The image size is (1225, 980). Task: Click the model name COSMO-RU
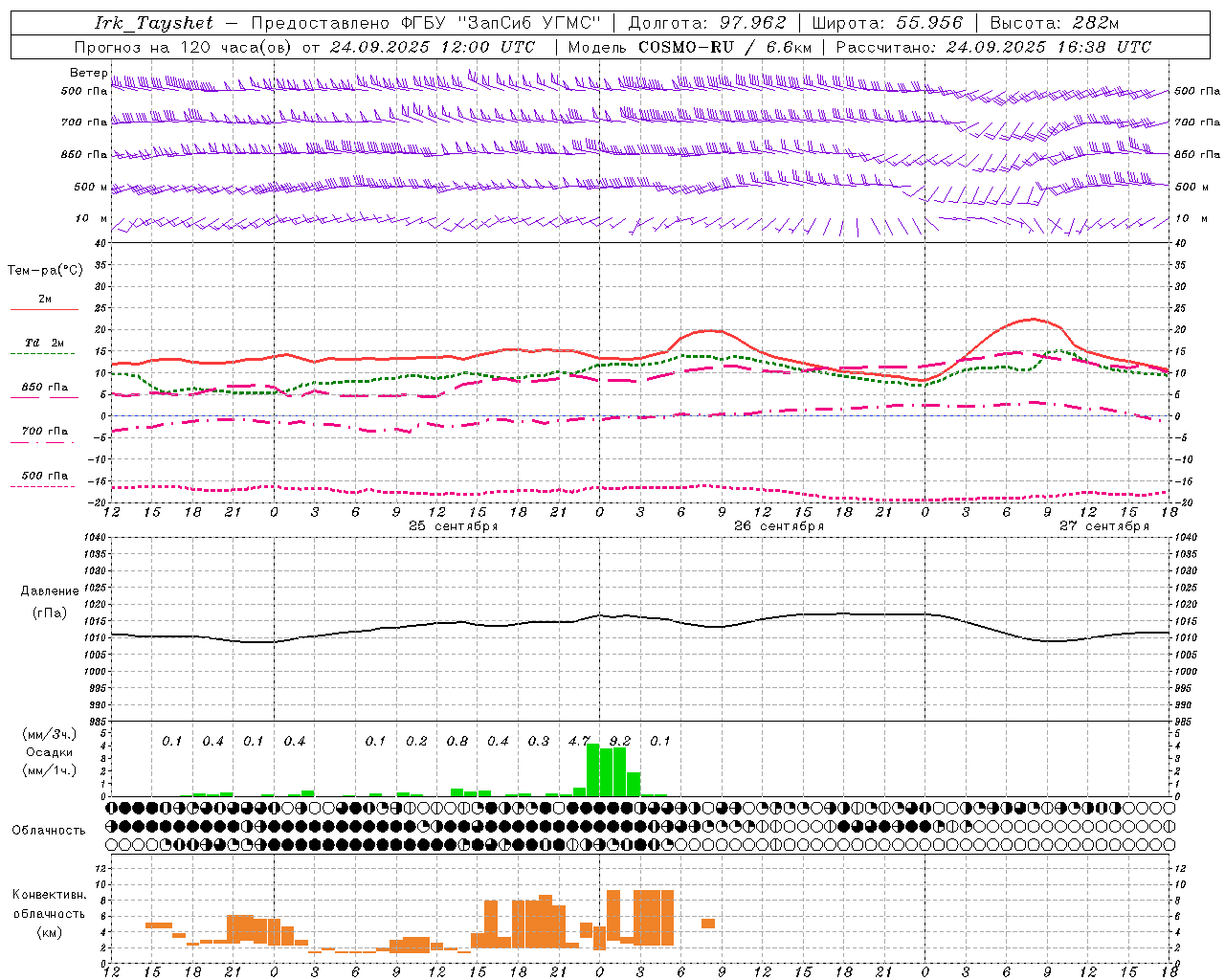tap(685, 47)
